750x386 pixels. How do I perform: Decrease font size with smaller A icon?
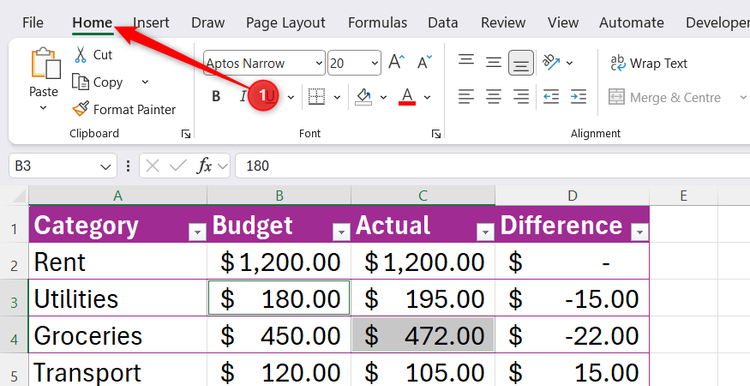pyautogui.click(x=424, y=63)
